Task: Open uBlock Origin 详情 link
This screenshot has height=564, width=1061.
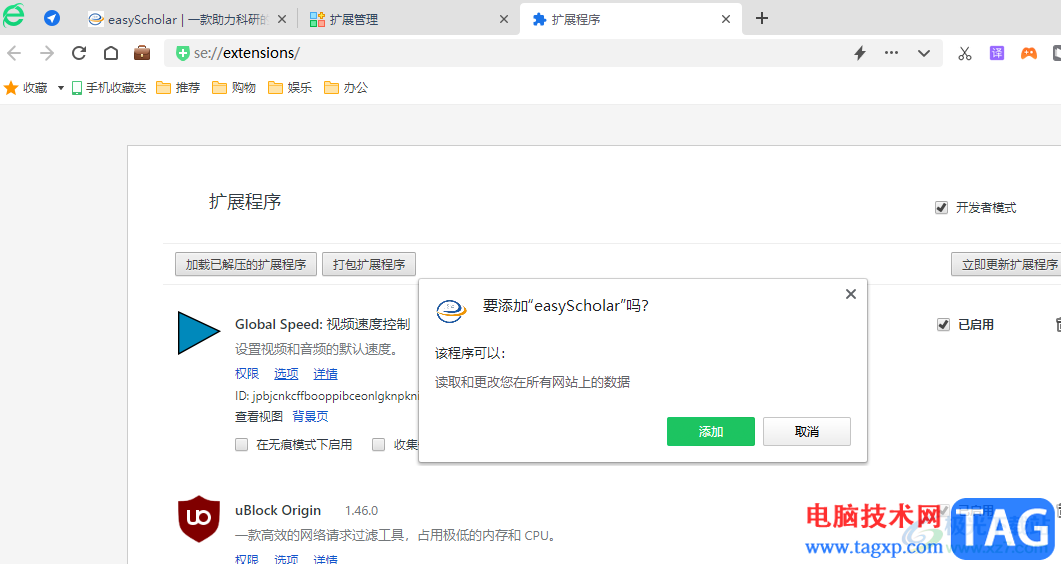Action: click(x=325, y=559)
